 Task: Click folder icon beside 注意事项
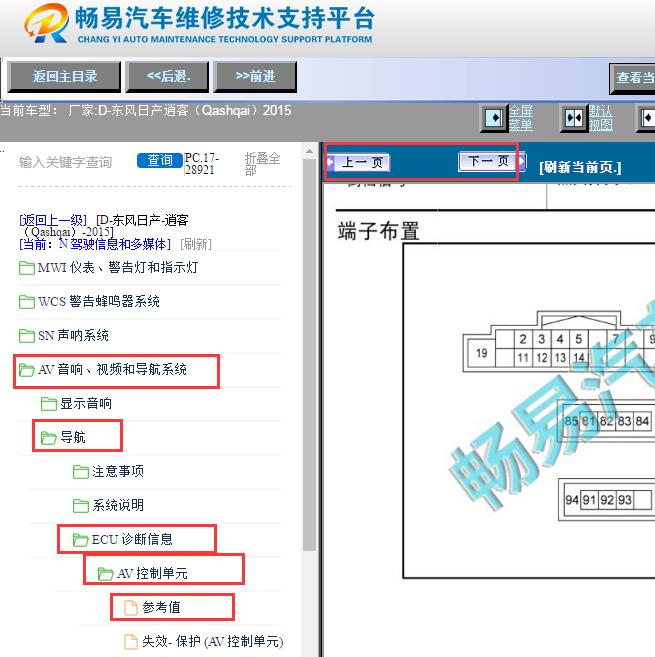point(80,472)
